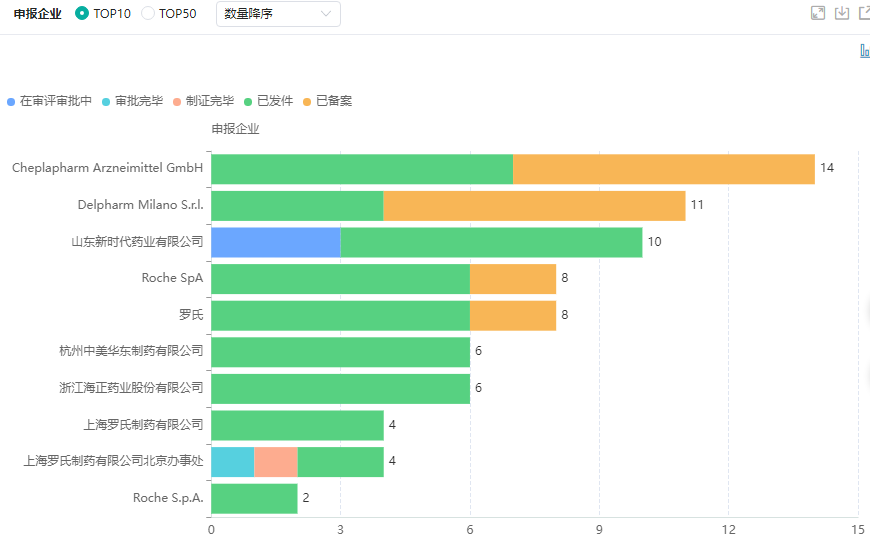Click the 申报企业 tab label at top

pyautogui.click(x=37, y=14)
